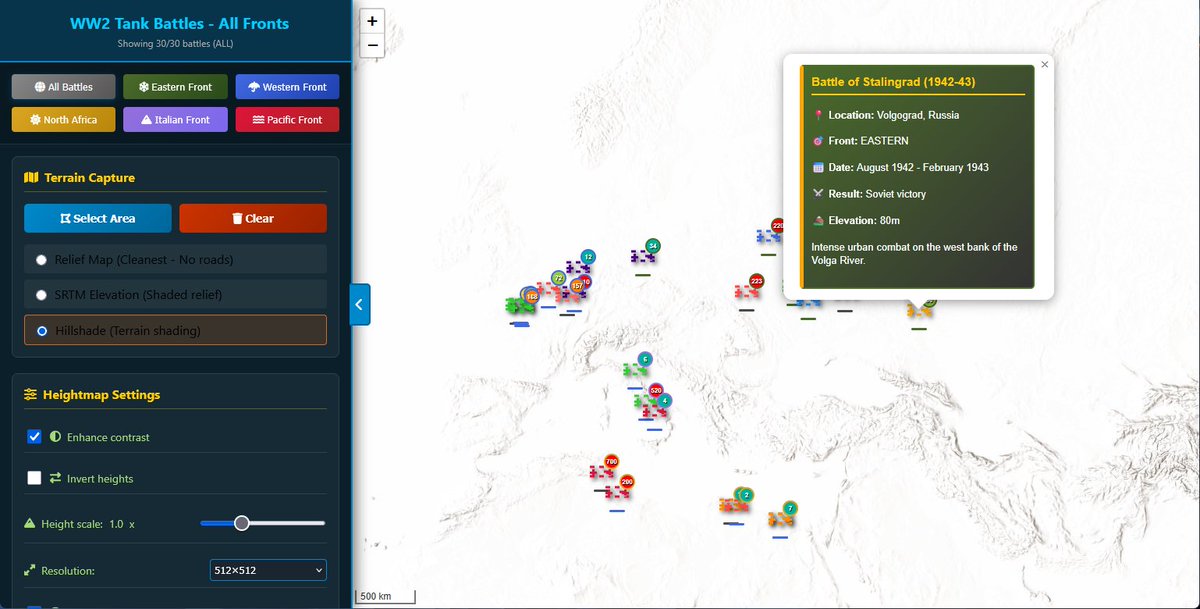
Task: Show Pacific Front battles
Action: 287,119
